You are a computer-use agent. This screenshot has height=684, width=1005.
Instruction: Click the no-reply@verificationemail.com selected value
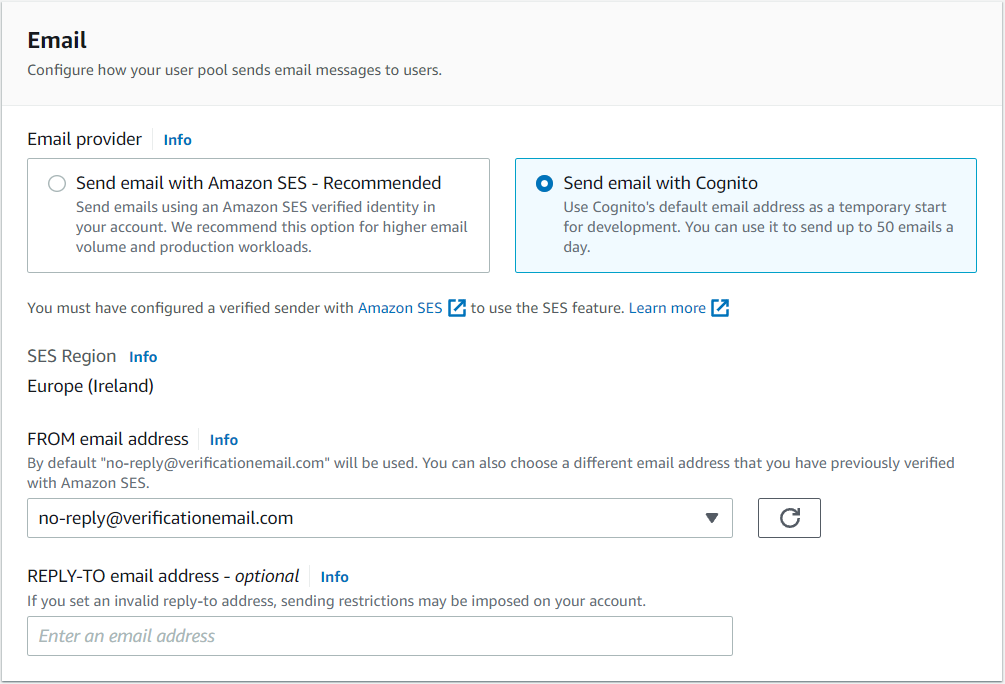coord(166,518)
